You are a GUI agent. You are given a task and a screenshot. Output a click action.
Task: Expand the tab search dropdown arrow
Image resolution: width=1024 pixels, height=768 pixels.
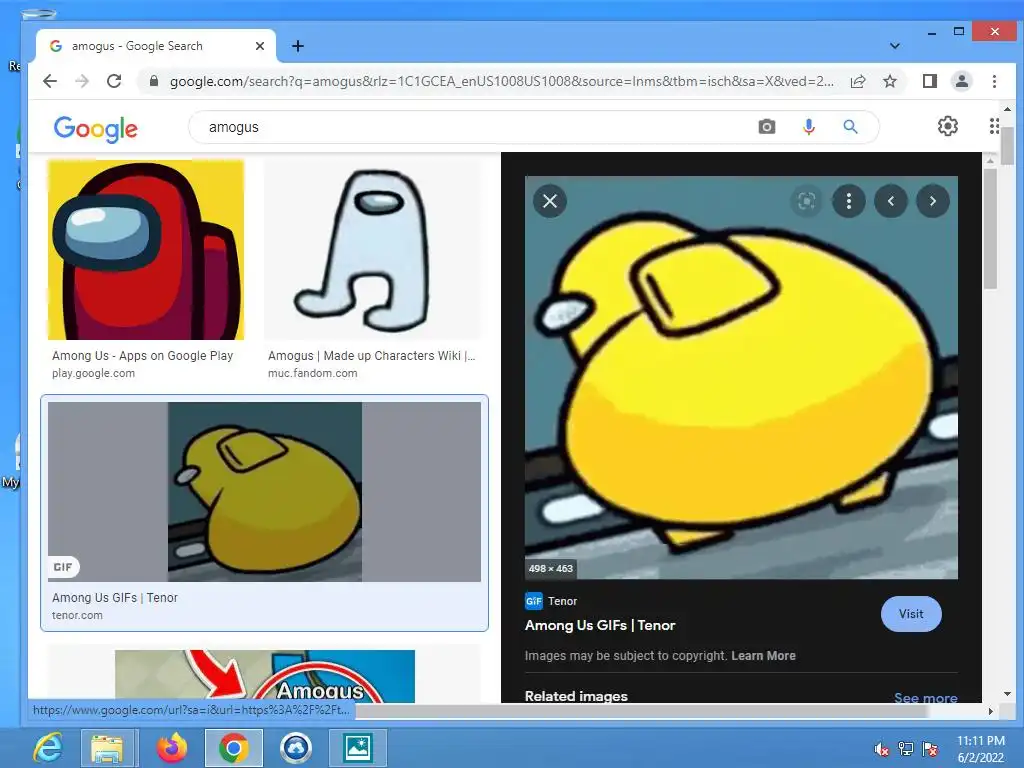pyautogui.click(x=895, y=46)
